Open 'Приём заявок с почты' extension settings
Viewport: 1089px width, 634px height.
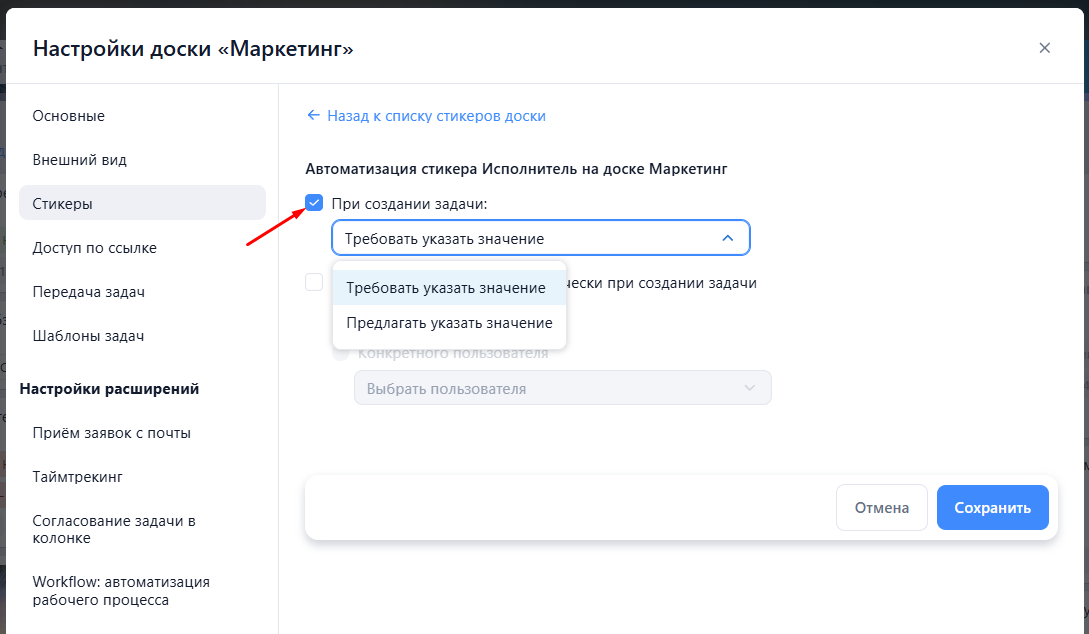(x=142, y=433)
